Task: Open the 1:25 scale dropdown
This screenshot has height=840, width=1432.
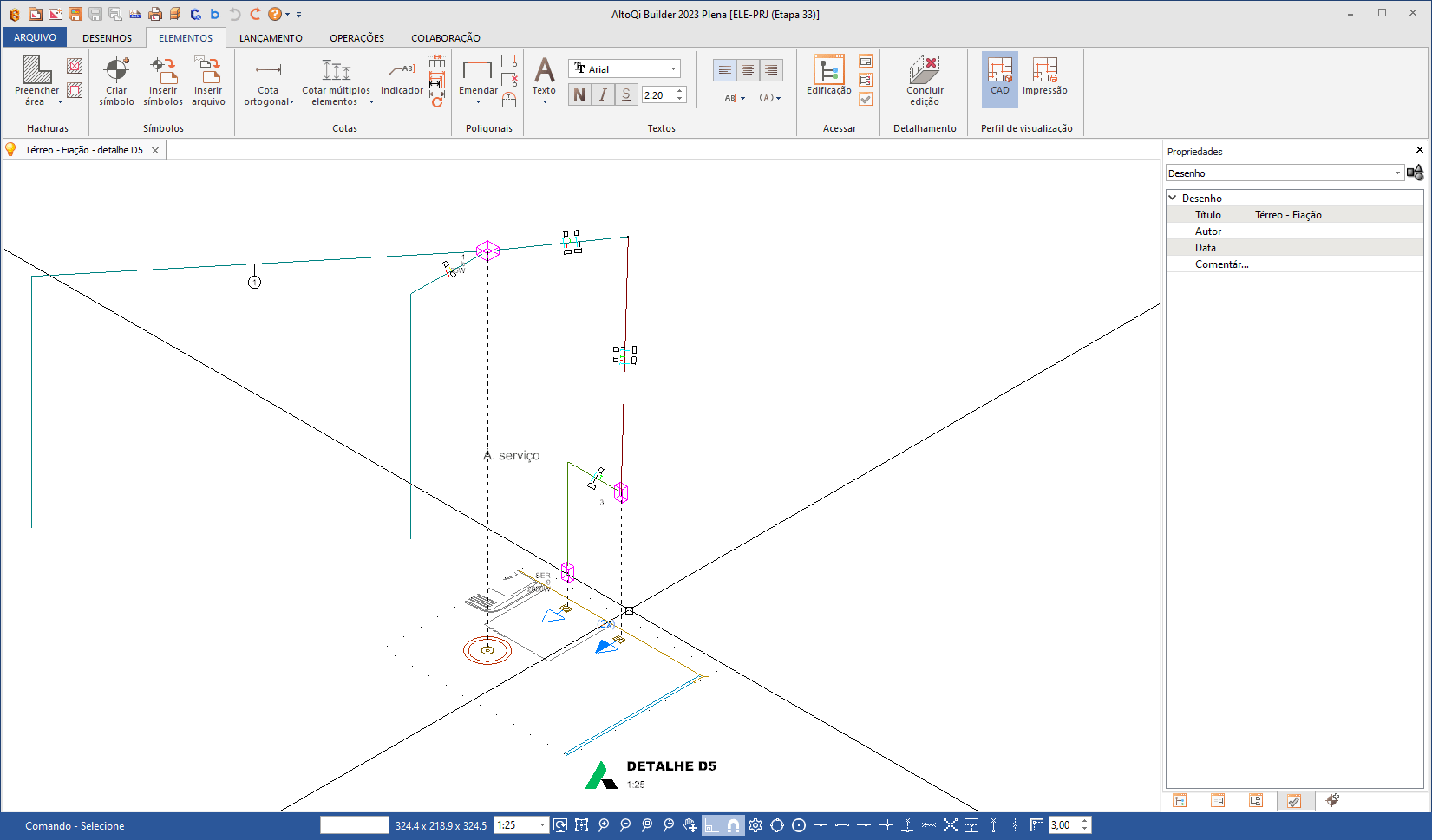Action: 542,825
